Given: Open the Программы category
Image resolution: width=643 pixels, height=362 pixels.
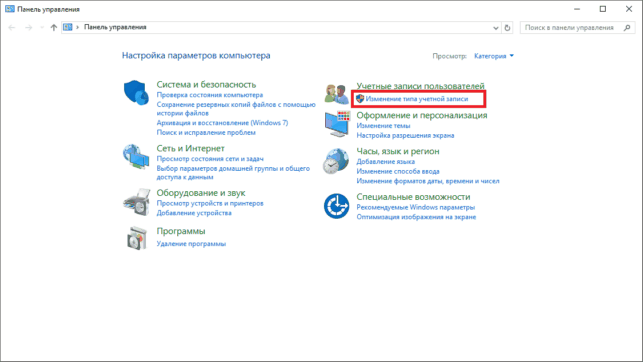Looking at the screenshot, I should [x=181, y=231].
